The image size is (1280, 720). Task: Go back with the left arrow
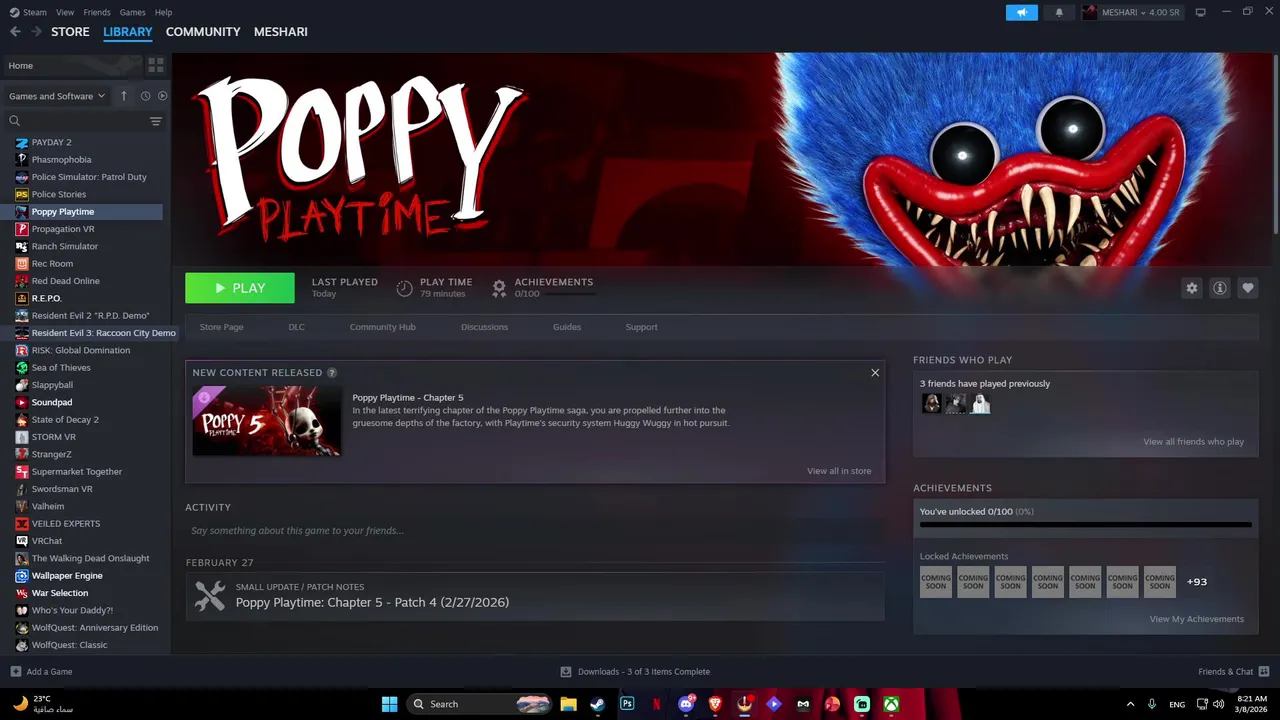15,32
